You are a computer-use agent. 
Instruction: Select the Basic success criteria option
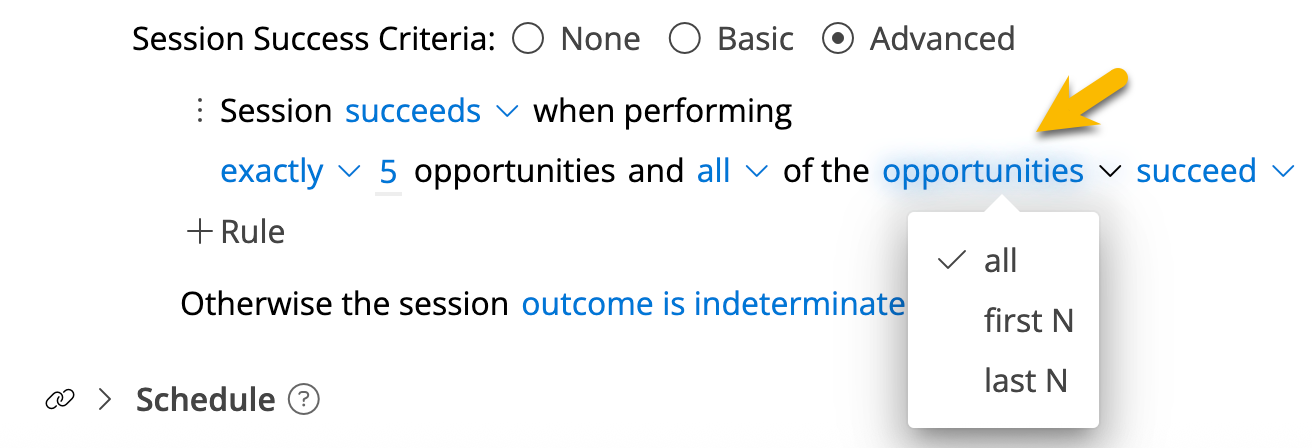pyautogui.click(x=685, y=39)
